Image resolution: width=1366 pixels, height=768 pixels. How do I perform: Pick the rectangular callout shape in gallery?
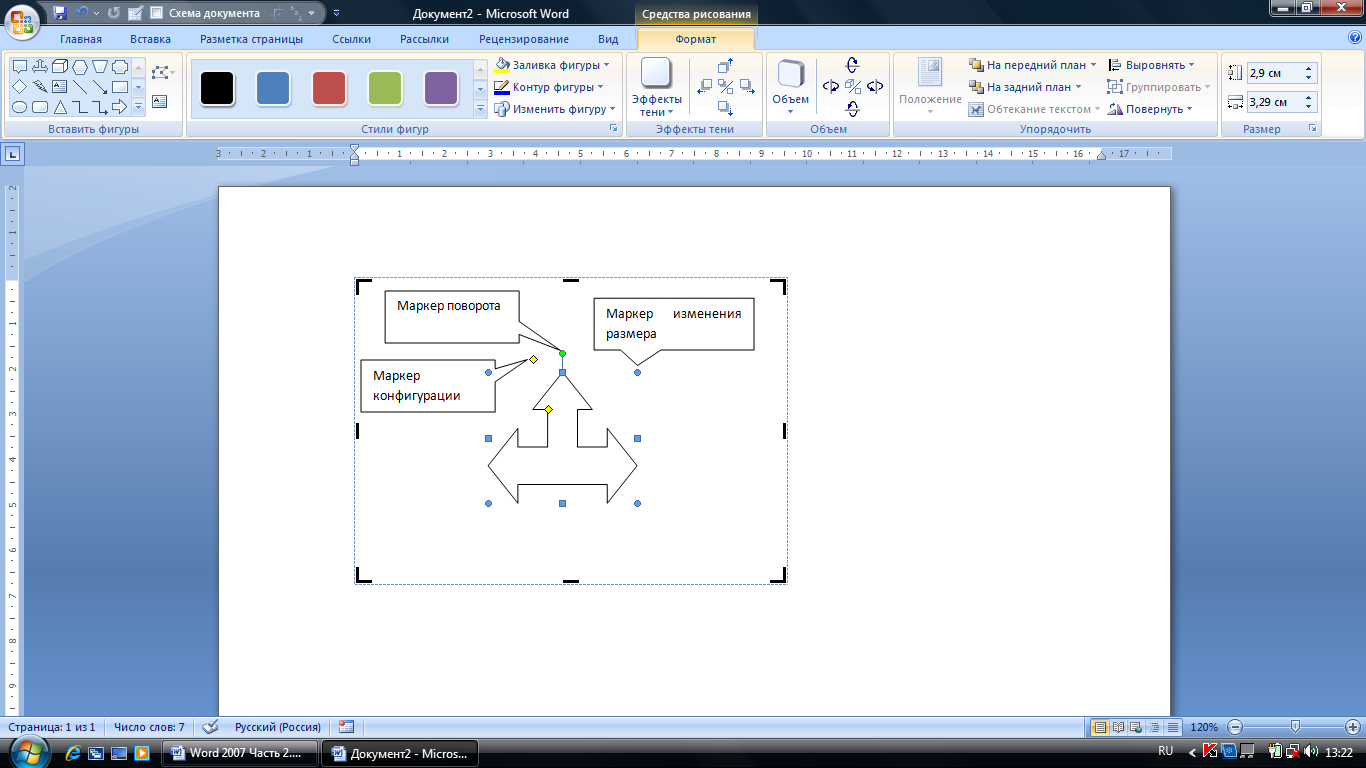(20, 67)
